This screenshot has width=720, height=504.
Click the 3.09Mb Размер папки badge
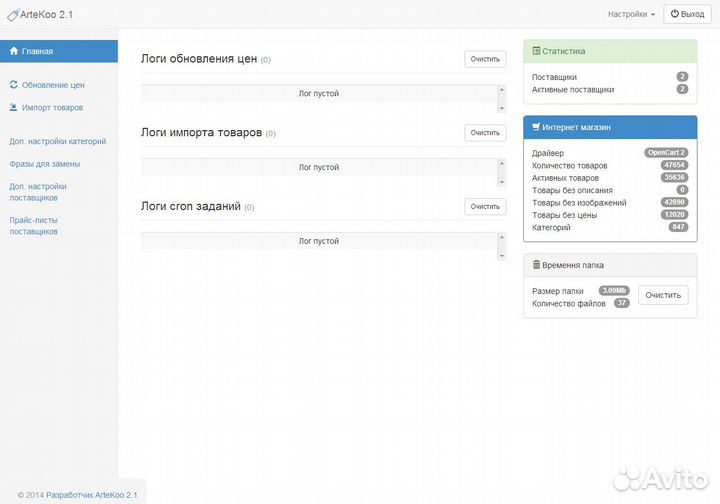pyautogui.click(x=614, y=291)
